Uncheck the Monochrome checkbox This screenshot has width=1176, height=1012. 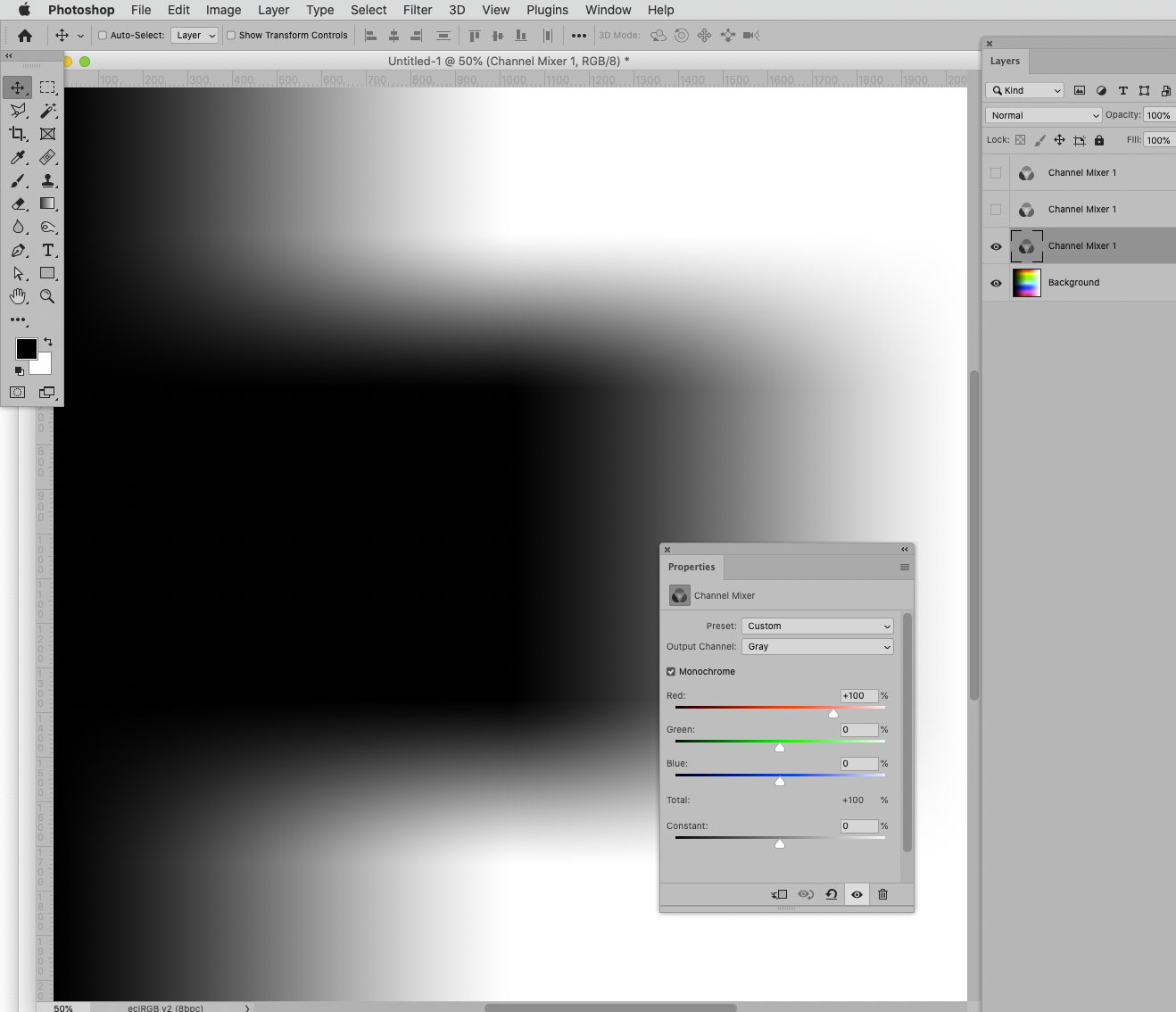click(670, 671)
